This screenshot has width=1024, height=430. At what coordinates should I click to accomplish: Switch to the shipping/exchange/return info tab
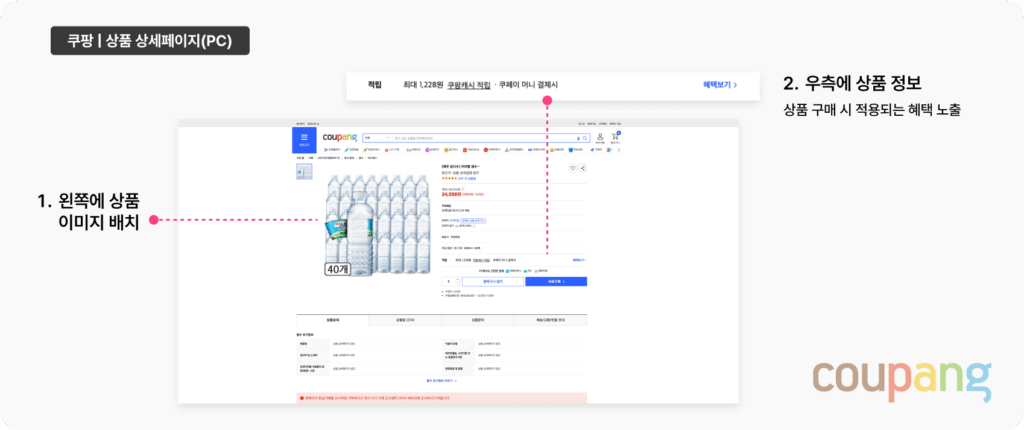(551, 320)
